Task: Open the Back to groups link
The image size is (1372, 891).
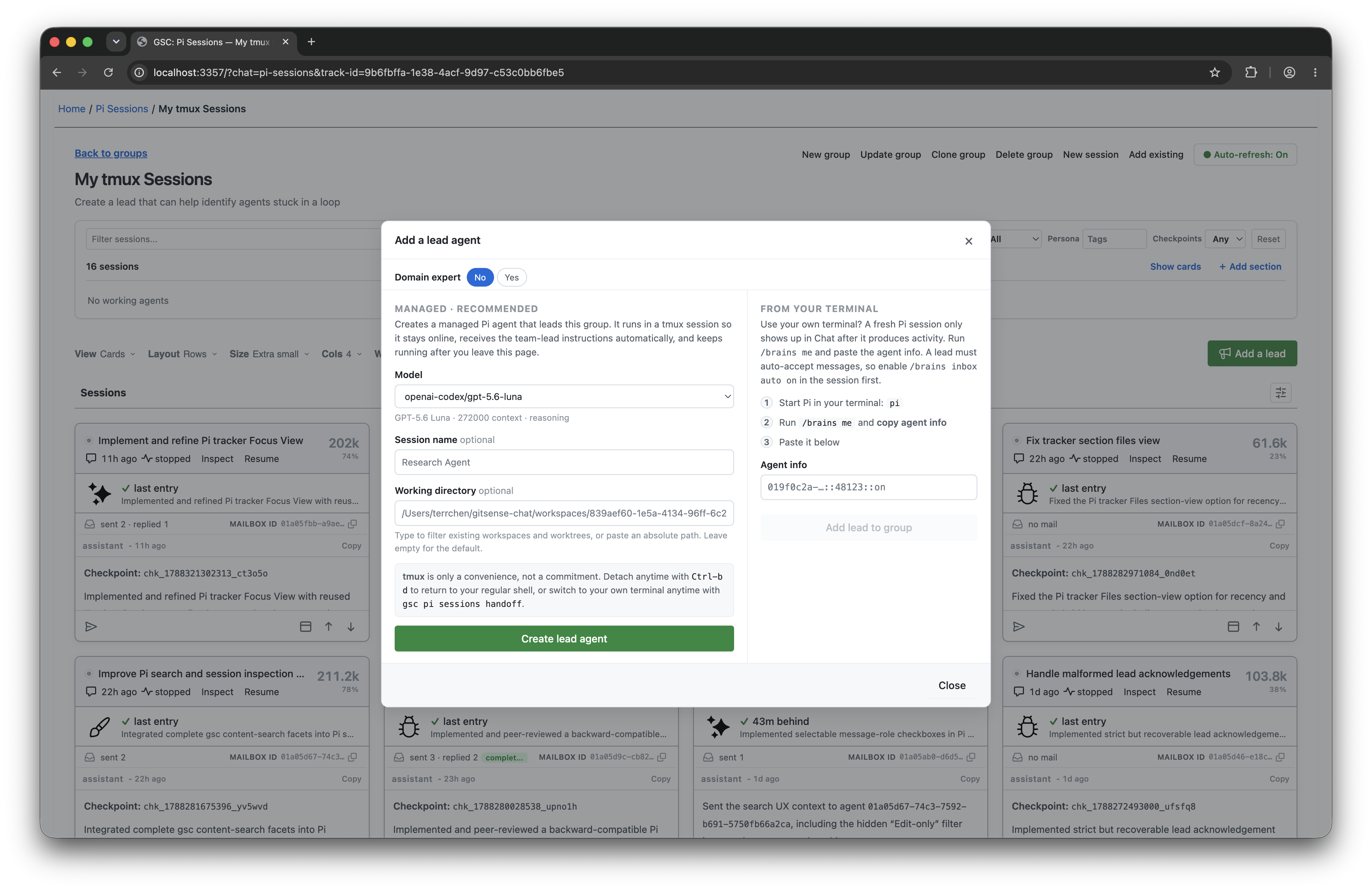Action: click(111, 153)
